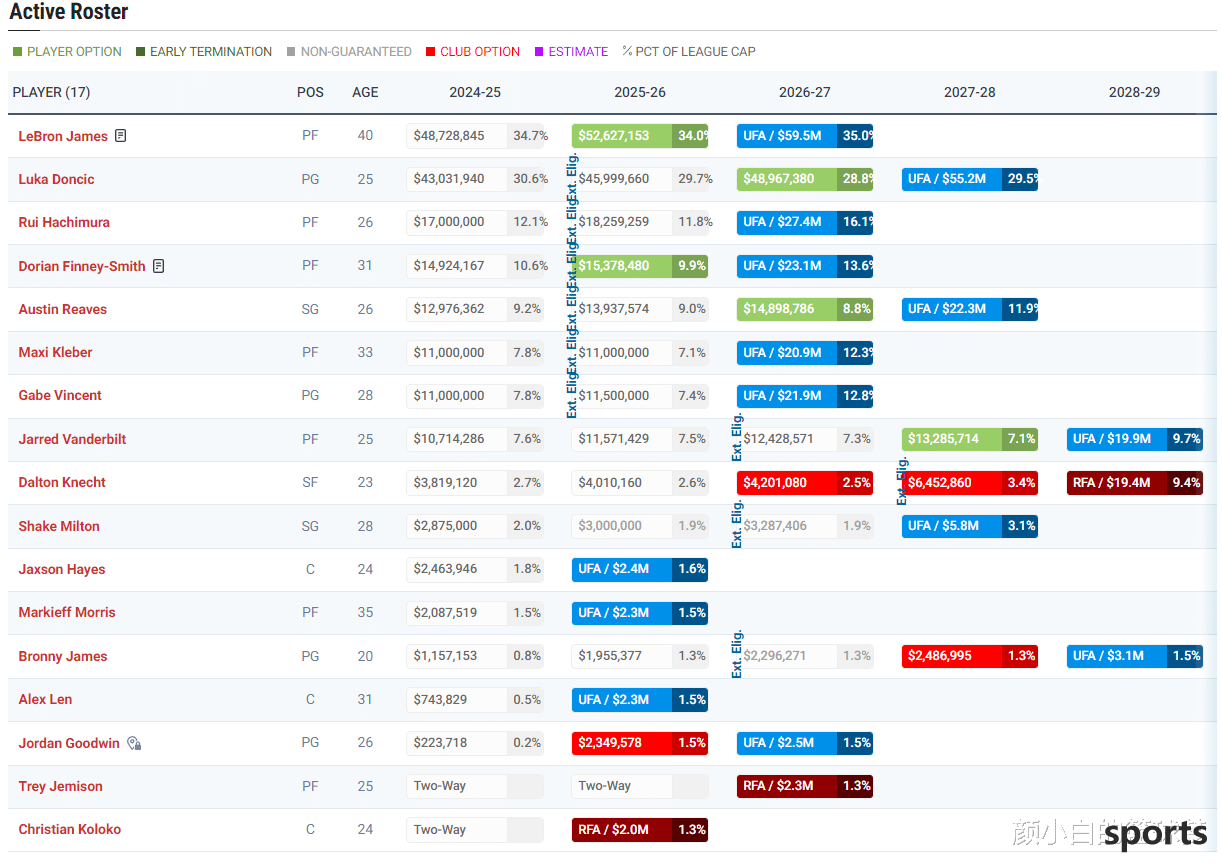Viewport: 1222px width, 865px height.
Task: Click the Gabe Vincent name link
Action: click(60, 395)
